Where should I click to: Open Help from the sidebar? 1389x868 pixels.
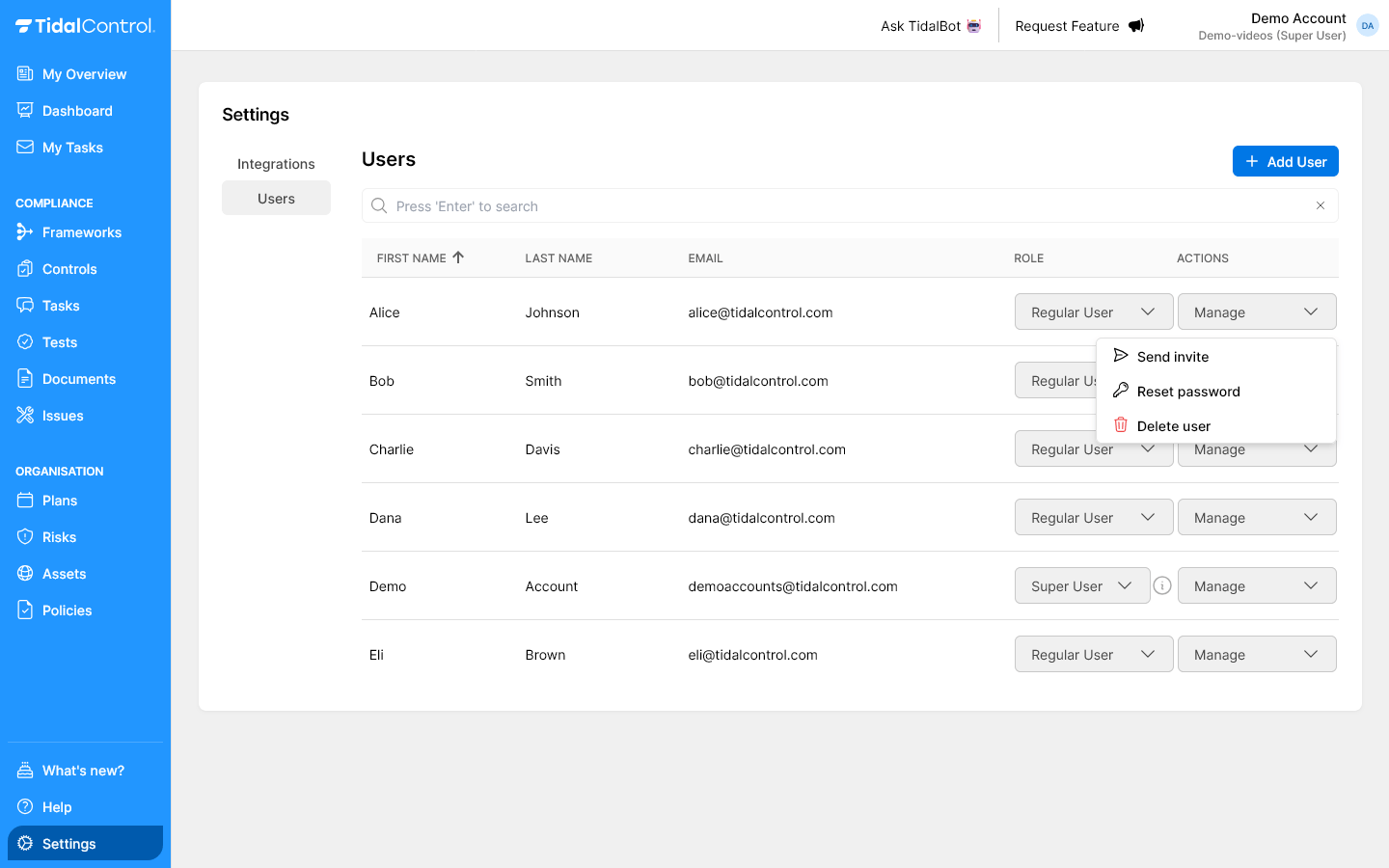(x=57, y=806)
